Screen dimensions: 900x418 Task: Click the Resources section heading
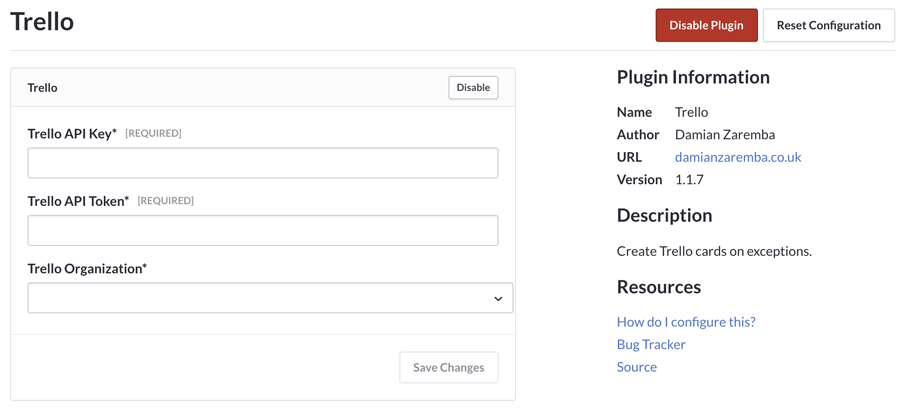[x=659, y=287]
